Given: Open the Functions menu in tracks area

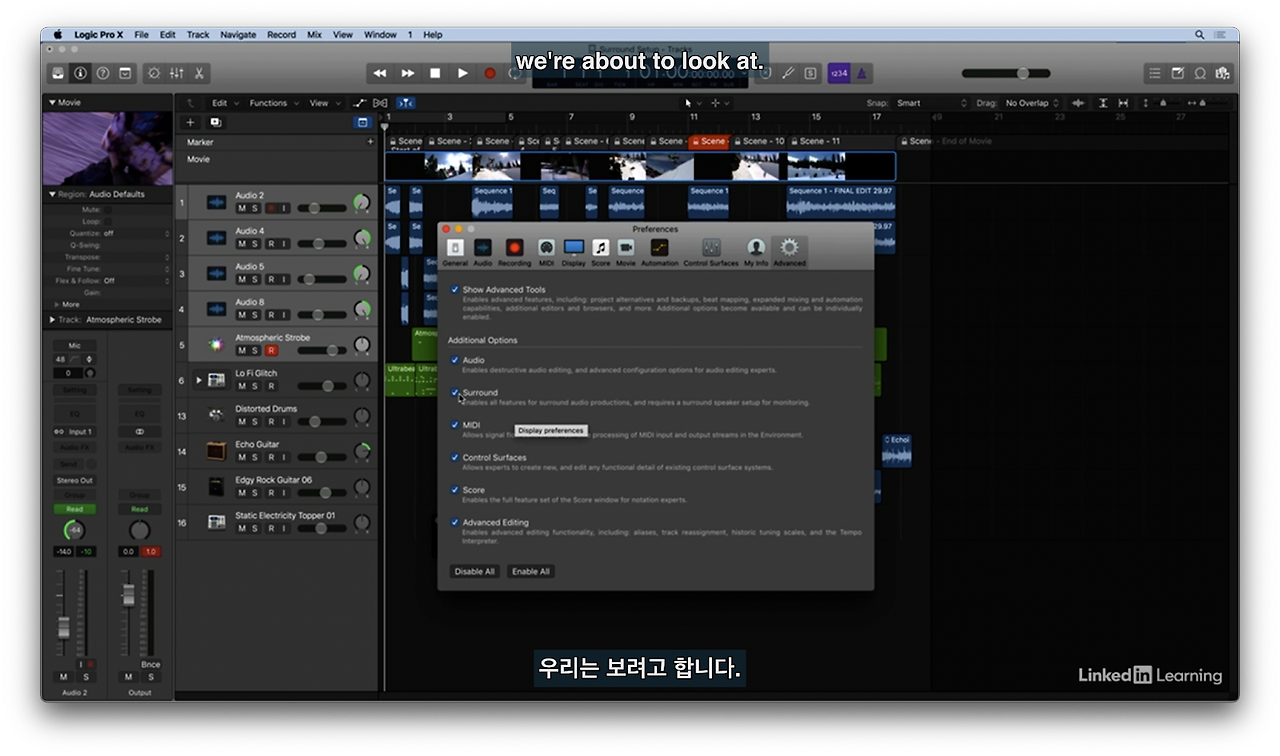Looking at the screenshot, I should 271,103.
